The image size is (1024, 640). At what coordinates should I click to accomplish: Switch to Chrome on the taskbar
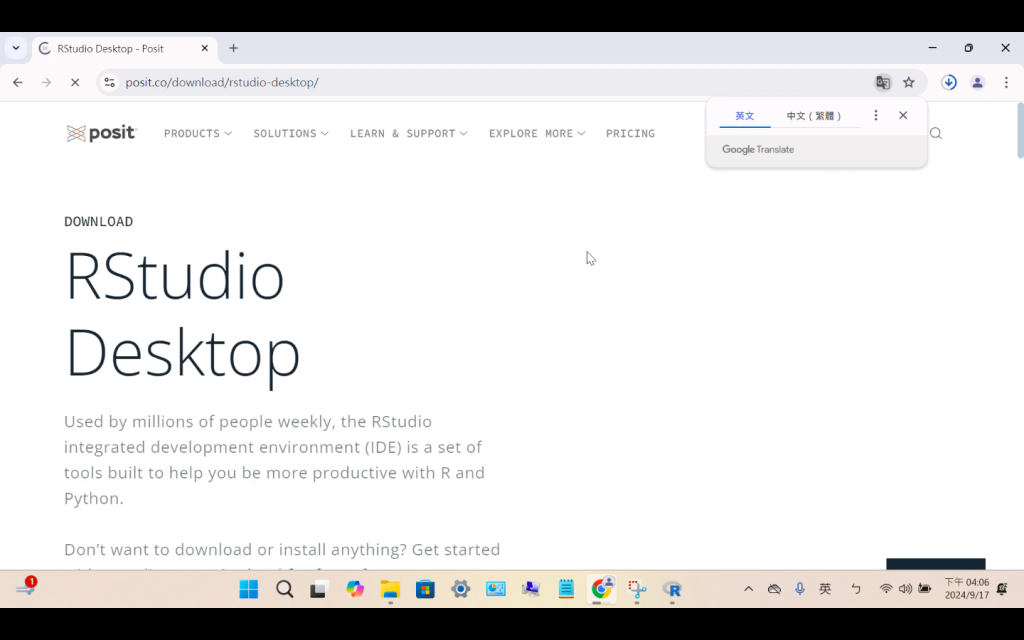[x=601, y=589]
